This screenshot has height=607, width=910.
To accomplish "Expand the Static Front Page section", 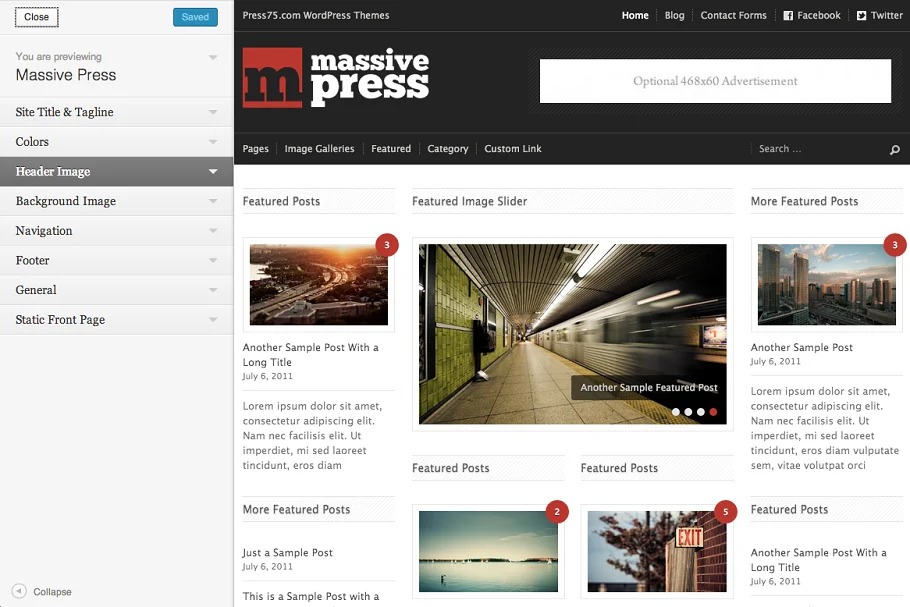I will click(x=116, y=320).
